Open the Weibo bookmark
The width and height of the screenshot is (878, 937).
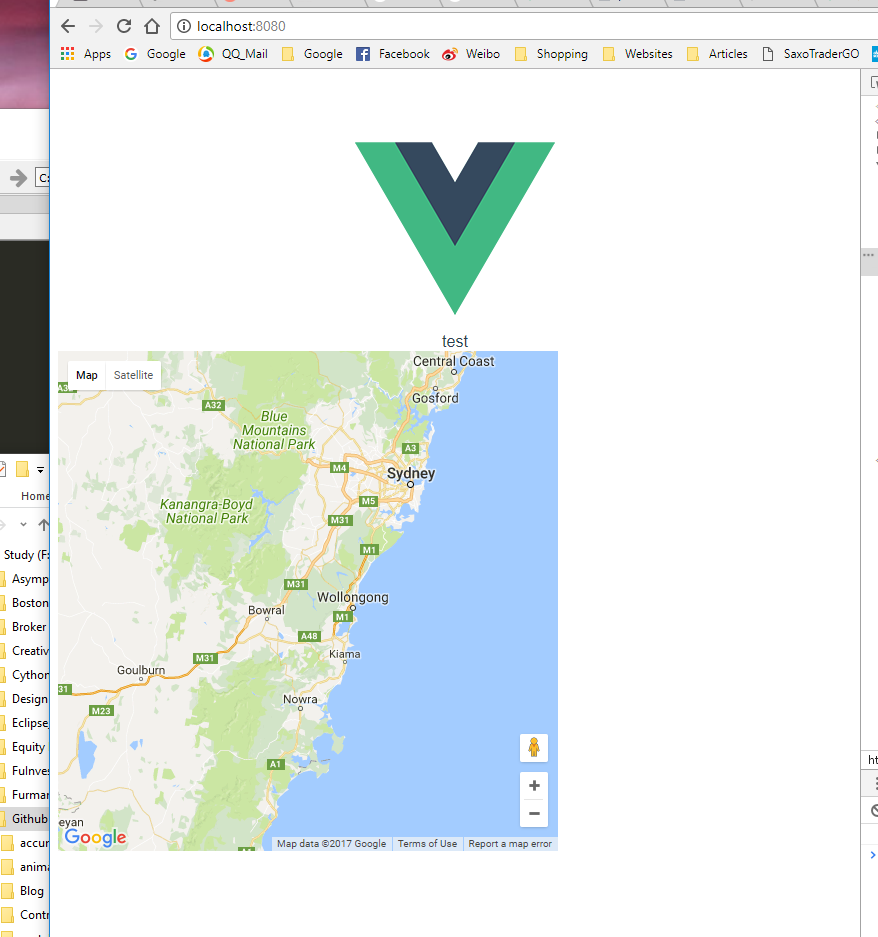tap(471, 54)
